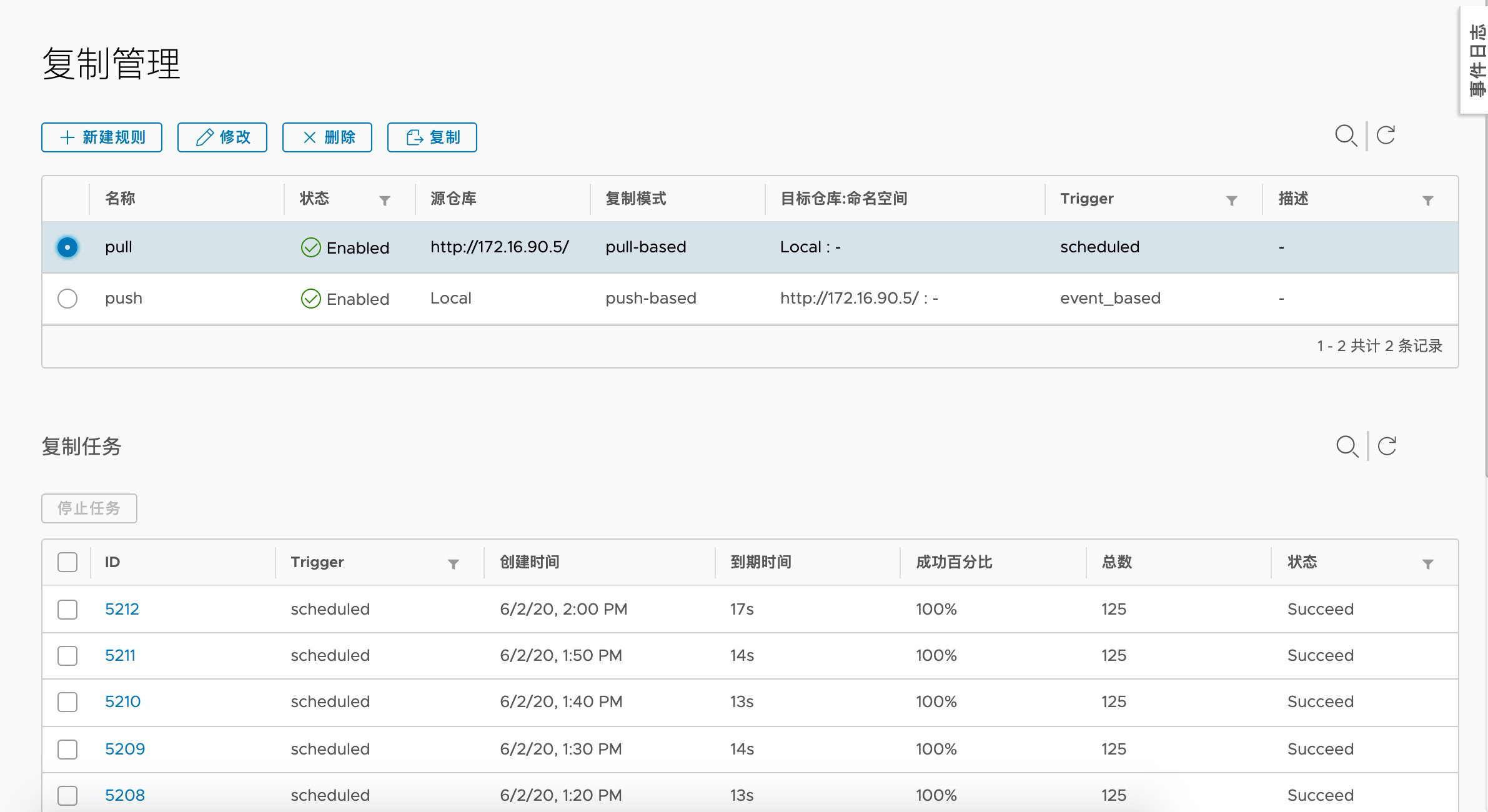The height and width of the screenshot is (812, 1488).
Task: Click the 修改 button
Action: [222, 137]
